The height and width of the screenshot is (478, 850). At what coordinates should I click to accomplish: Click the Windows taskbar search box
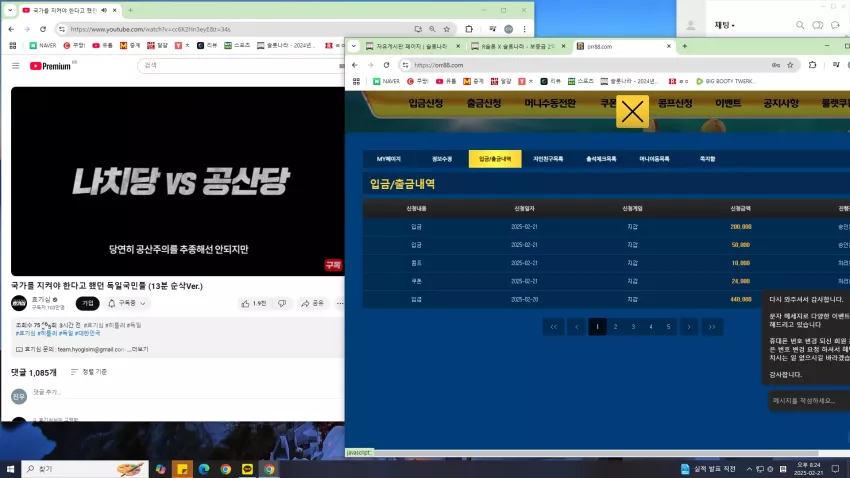point(85,469)
